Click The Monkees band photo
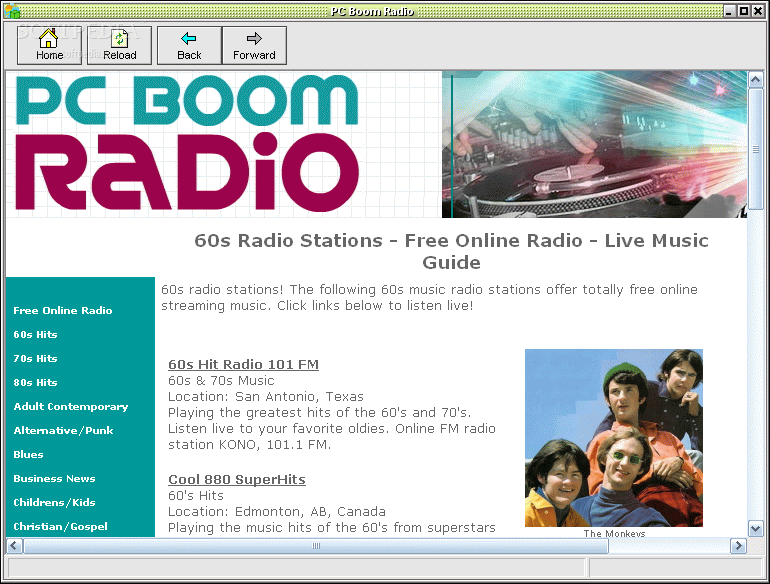Screen dimensions: 770x584 [614, 438]
